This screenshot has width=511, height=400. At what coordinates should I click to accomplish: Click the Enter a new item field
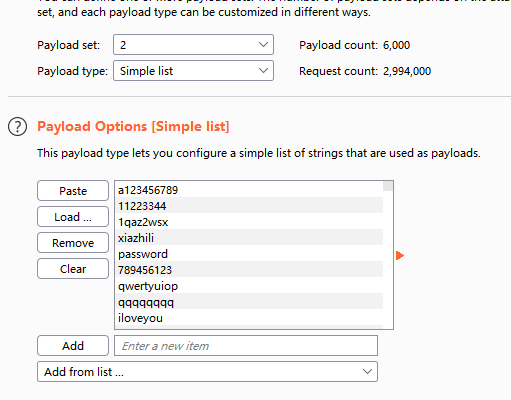(x=246, y=346)
